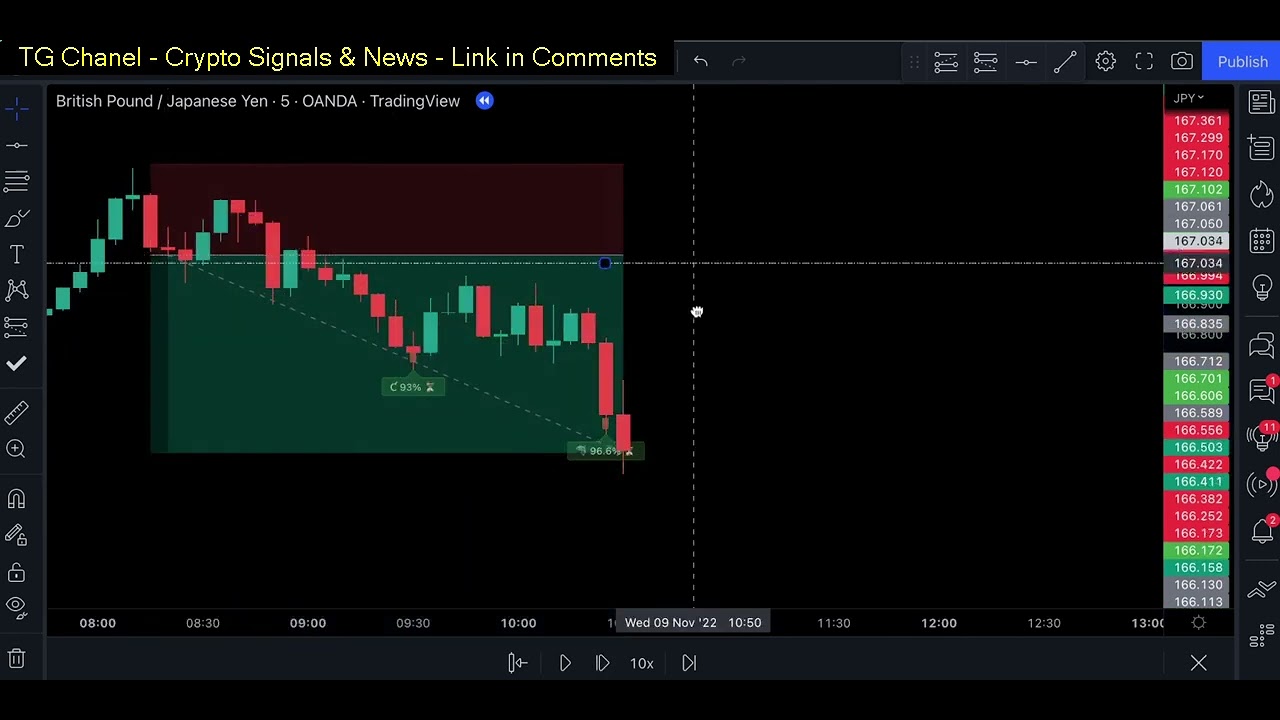Remove drawings with the trash icon

(16, 658)
